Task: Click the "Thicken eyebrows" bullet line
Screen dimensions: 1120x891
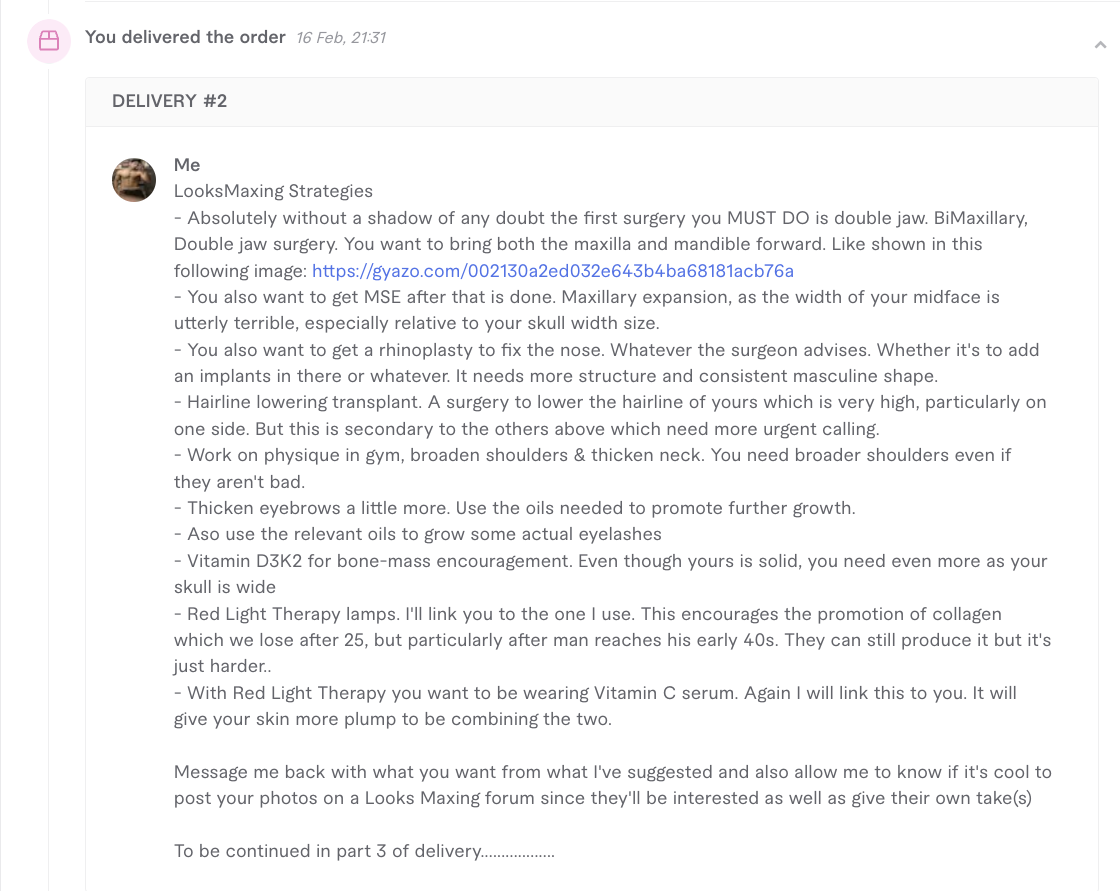Action: (x=515, y=508)
